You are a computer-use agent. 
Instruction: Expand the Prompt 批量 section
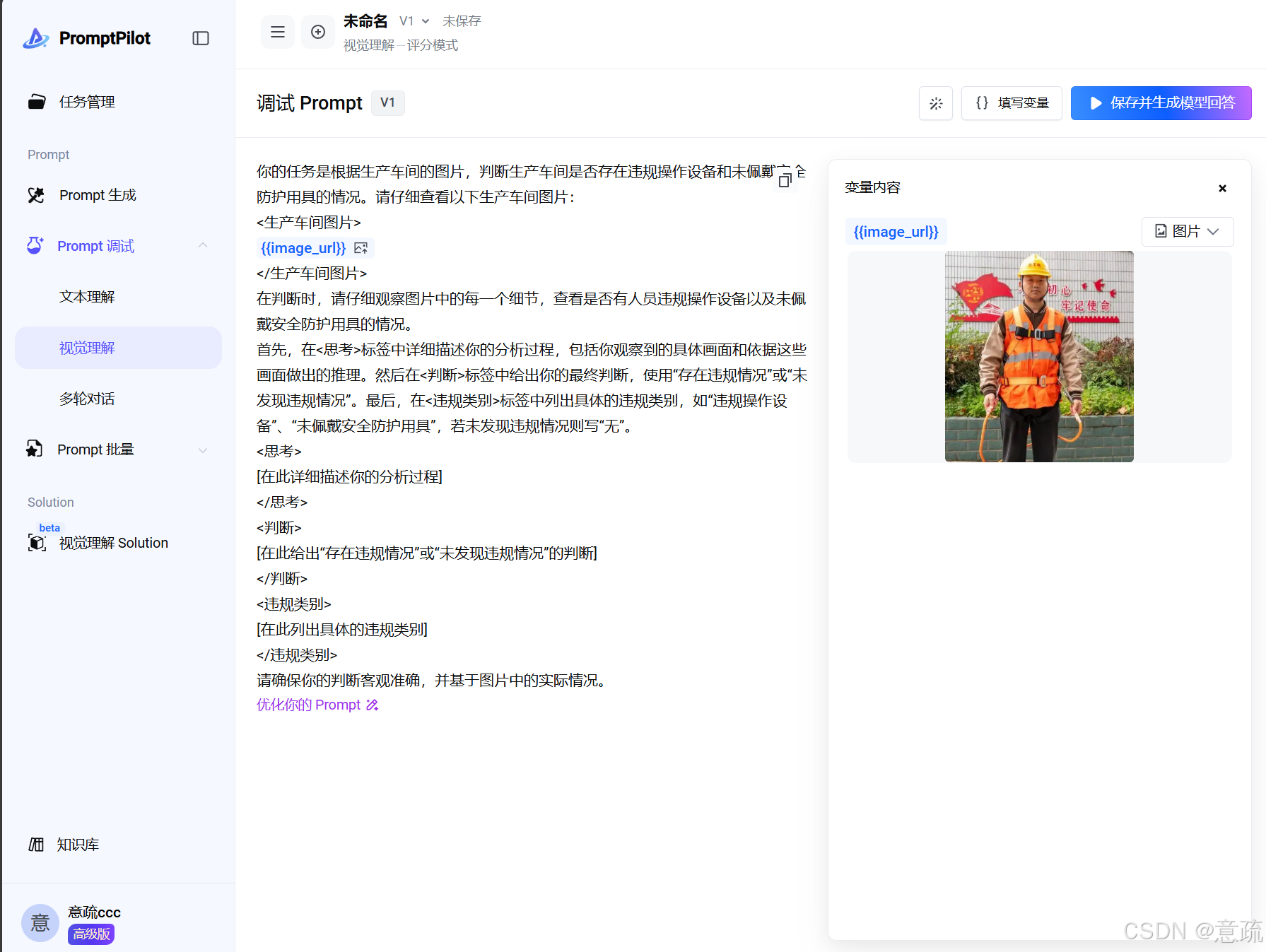tap(203, 449)
